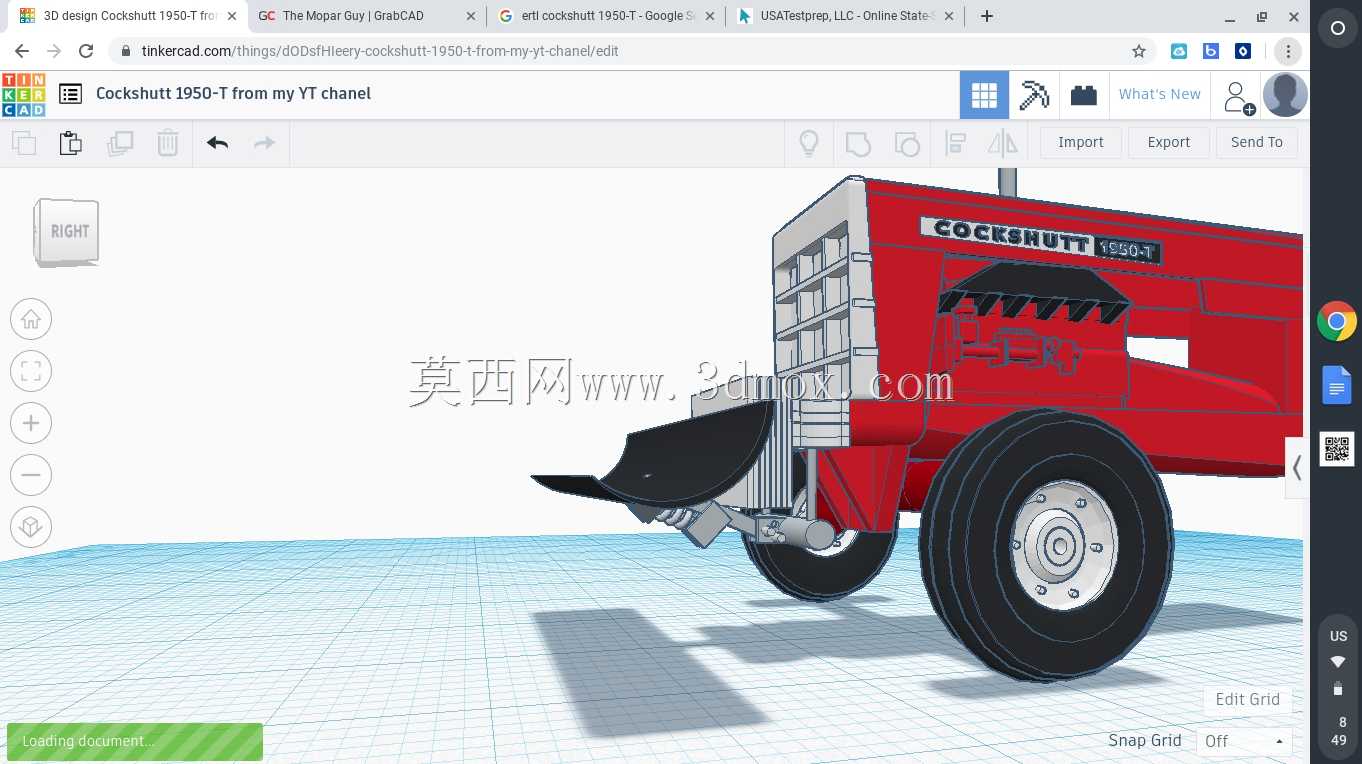This screenshot has height=764, width=1362.
Task: Click the design title Cockshutt 1950-T
Action: pos(233,93)
